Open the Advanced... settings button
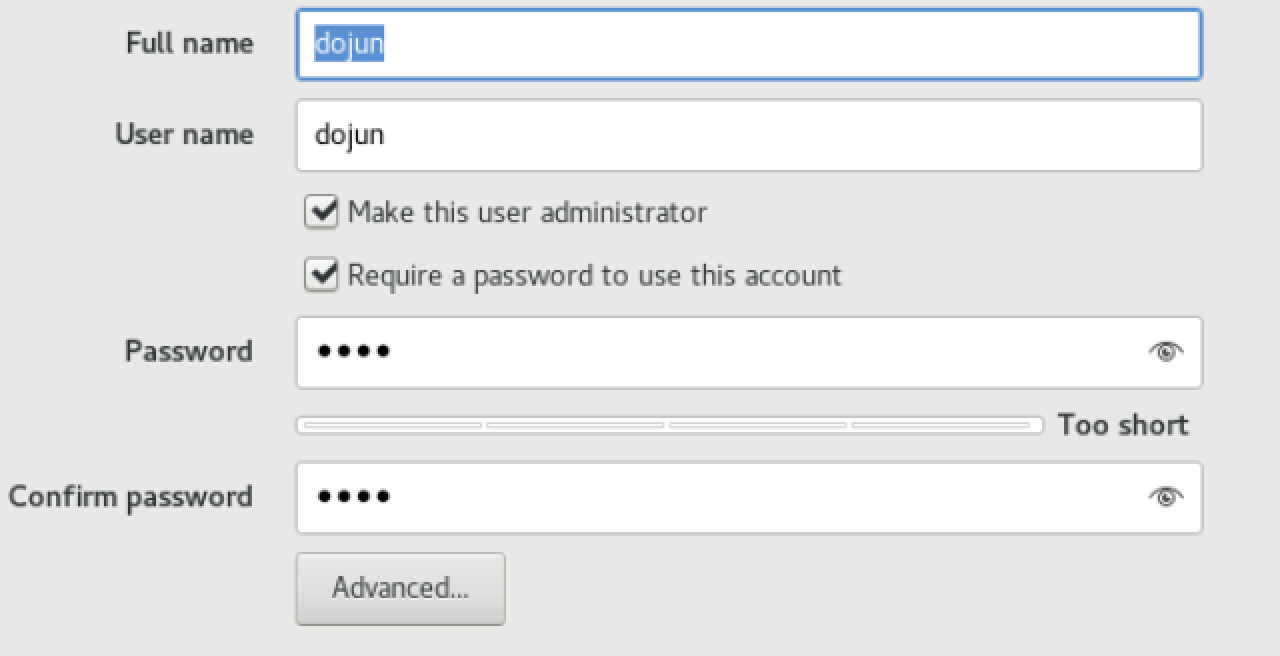This screenshot has height=656, width=1280. tap(400, 588)
